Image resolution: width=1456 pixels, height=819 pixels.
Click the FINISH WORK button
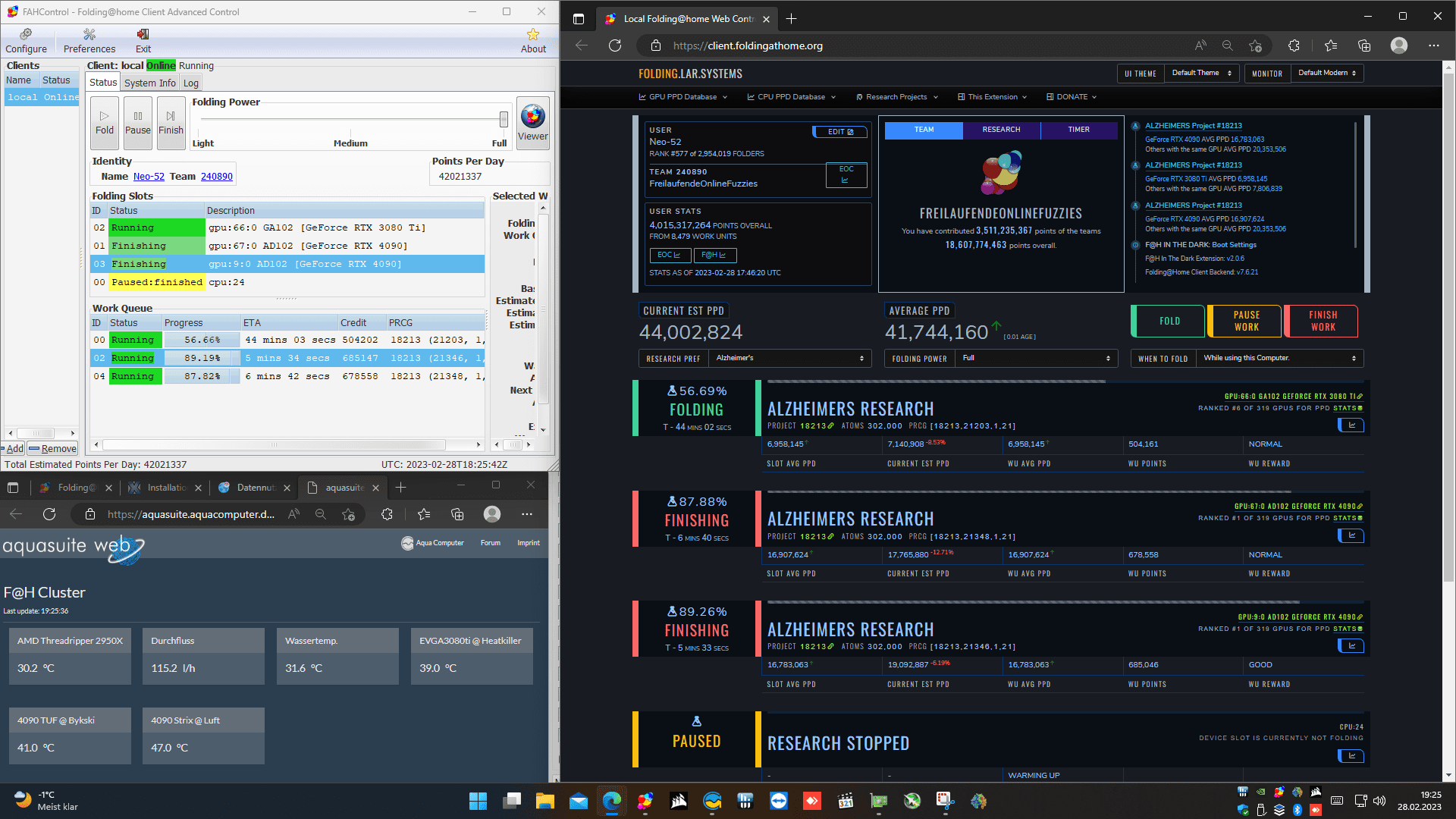tap(1322, 321)
